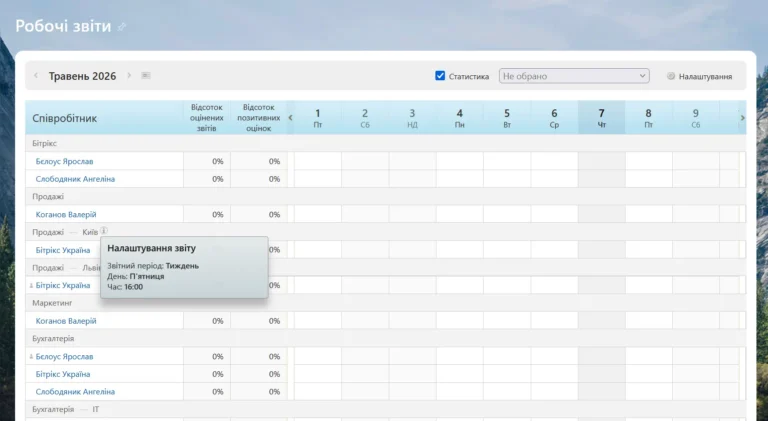Click the Маркетинг department group row
768x421 pixels.
385,303
